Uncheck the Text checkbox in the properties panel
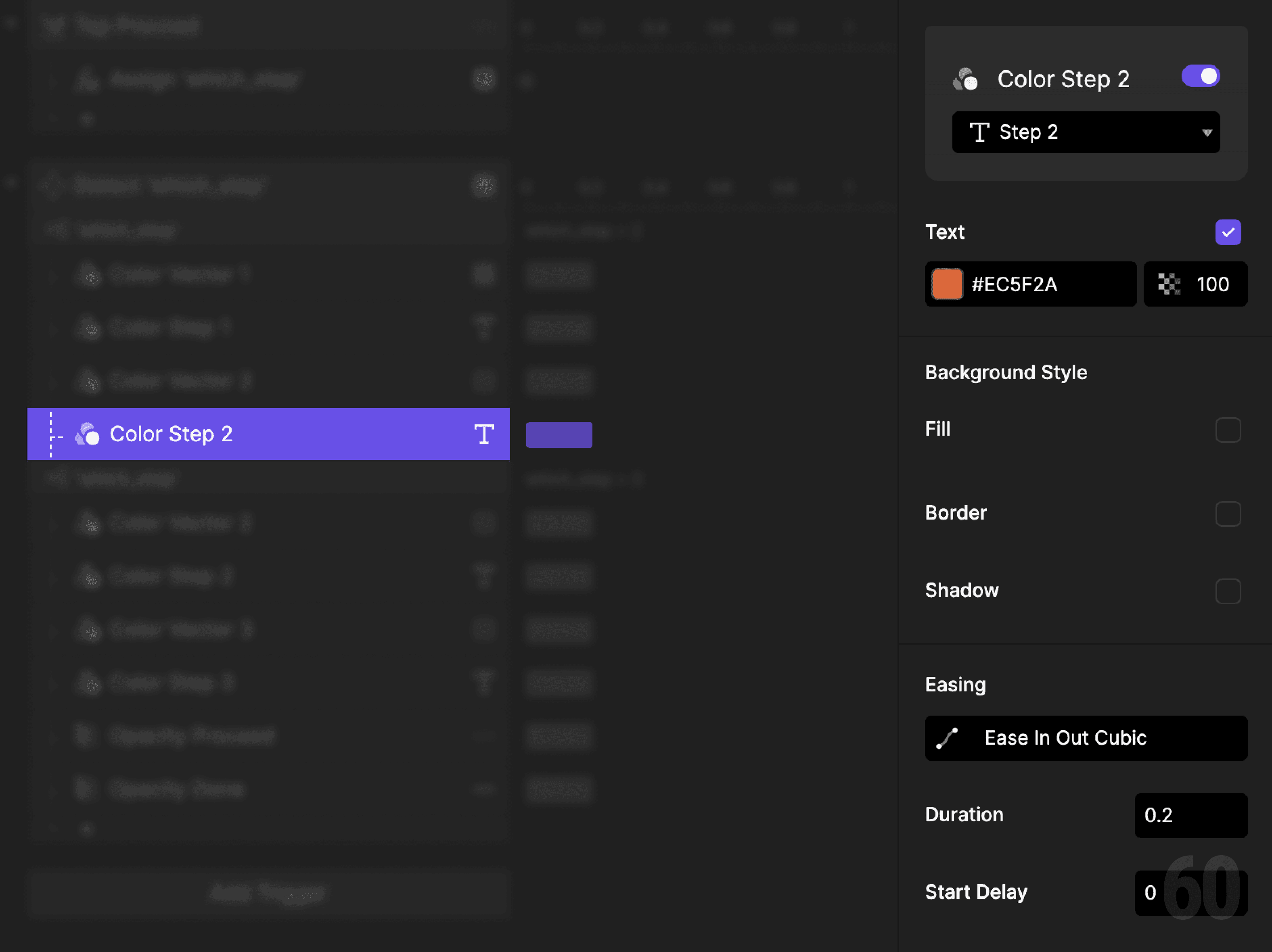The height and width of the screenshot is (952, 1272). point(1228,232)
